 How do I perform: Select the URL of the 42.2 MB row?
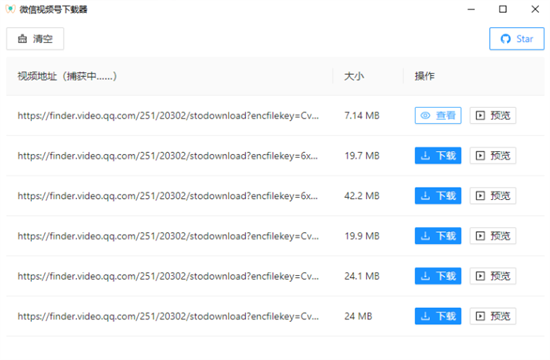(x=168, y=195)
